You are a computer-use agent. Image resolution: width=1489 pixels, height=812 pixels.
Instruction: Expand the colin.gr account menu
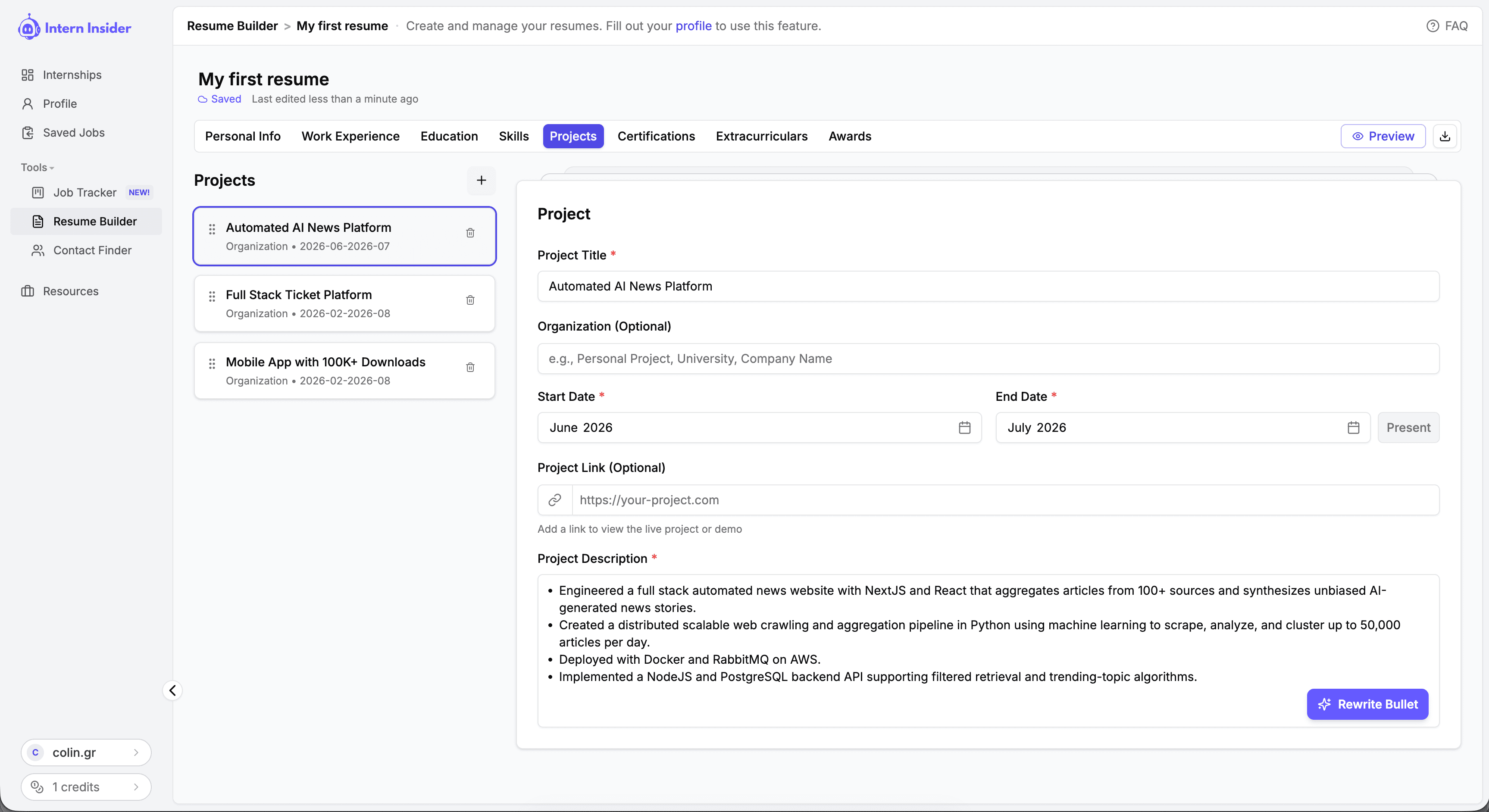pyautogui.click(x=85, y=753)
